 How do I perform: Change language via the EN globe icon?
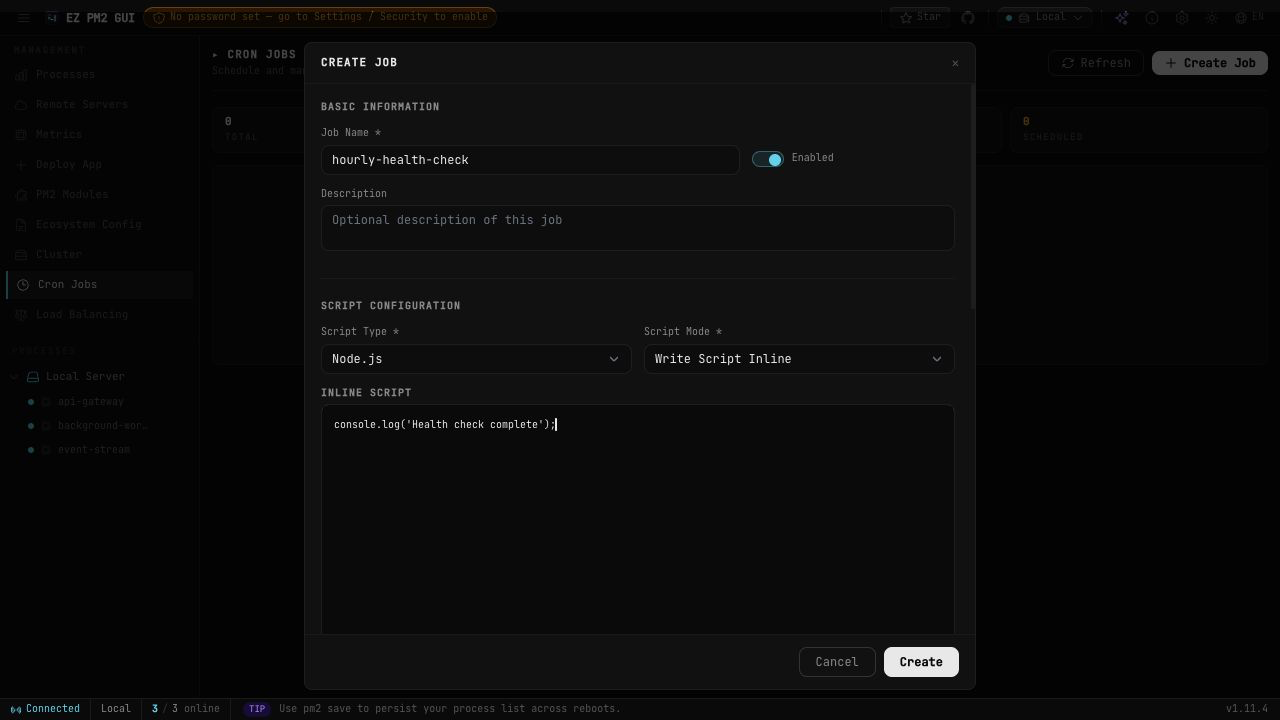(x=1250, y=17)
